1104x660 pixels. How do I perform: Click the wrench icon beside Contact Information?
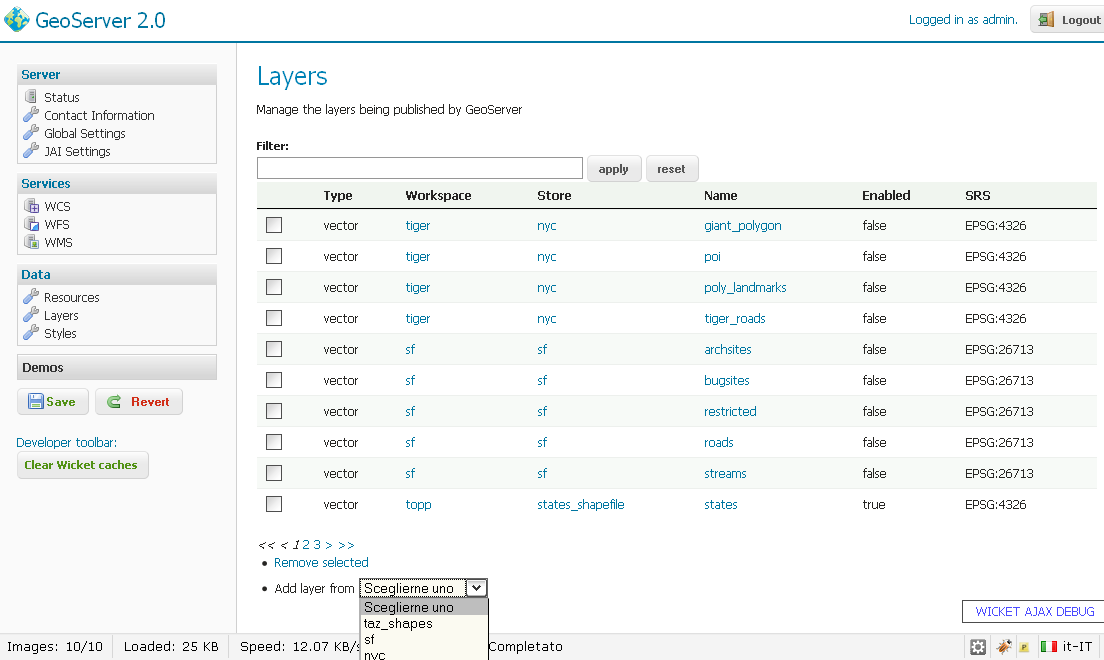pyautogui.click(x=31, y=114)
